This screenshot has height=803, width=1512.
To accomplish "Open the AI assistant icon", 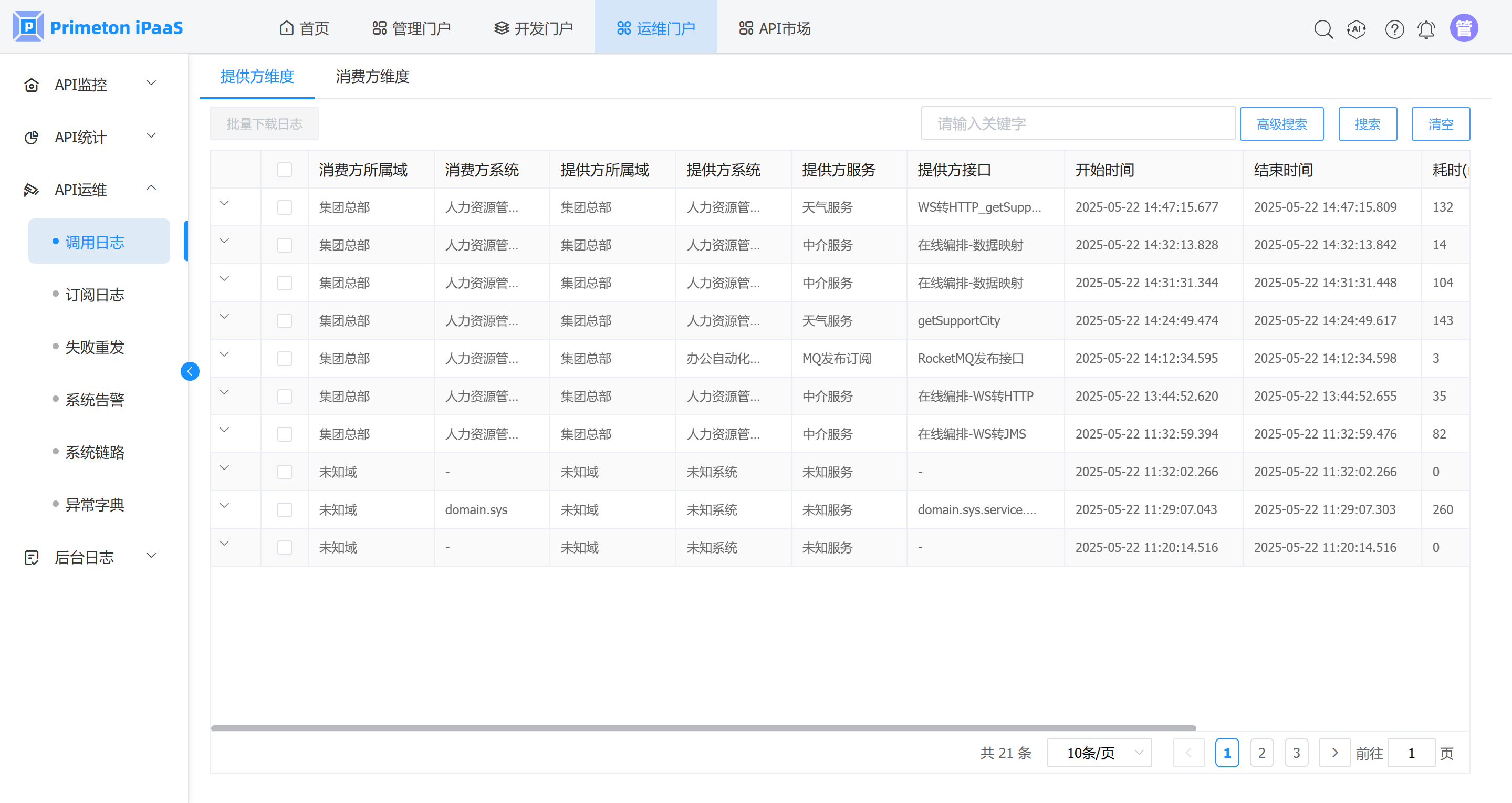I will pyautogui.click(x=1357, y=29).
